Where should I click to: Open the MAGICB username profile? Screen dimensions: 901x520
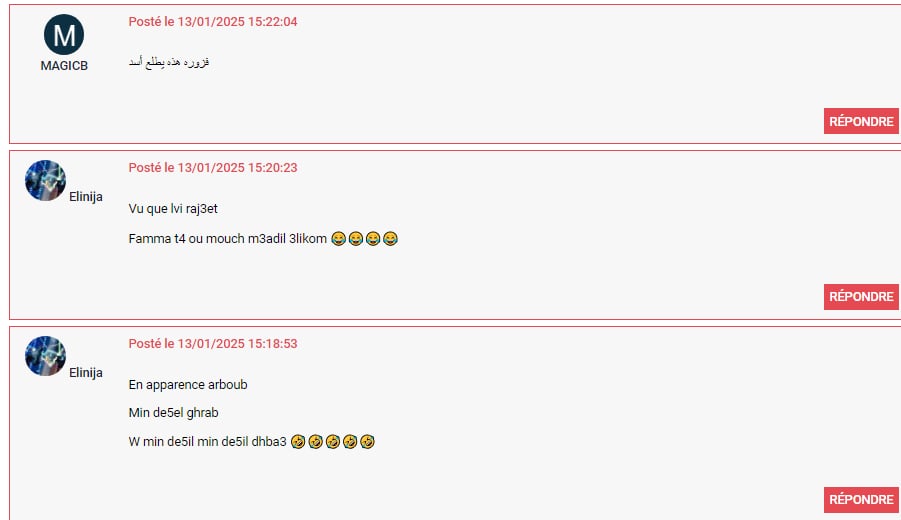pyautogui.click(x=64, y=66)
